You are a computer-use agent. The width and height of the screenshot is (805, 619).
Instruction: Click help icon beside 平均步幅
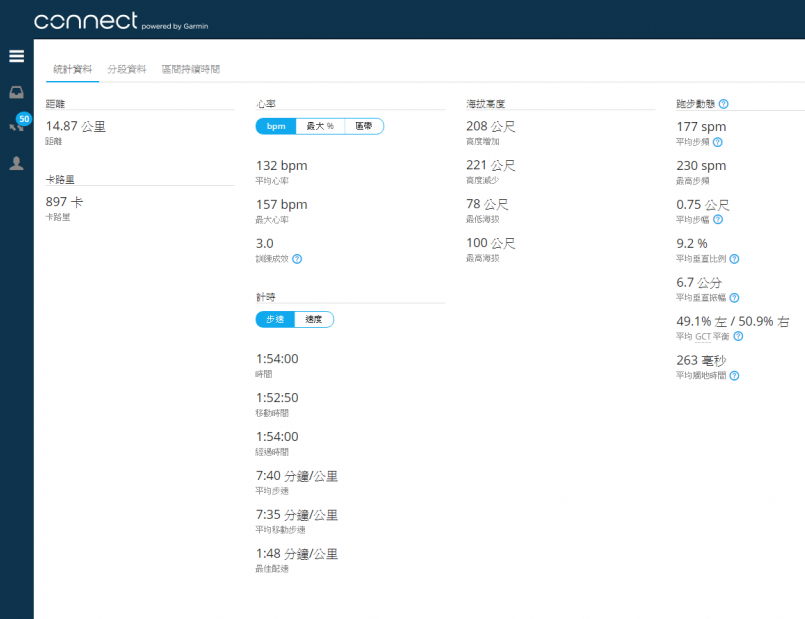pos(717,219)
